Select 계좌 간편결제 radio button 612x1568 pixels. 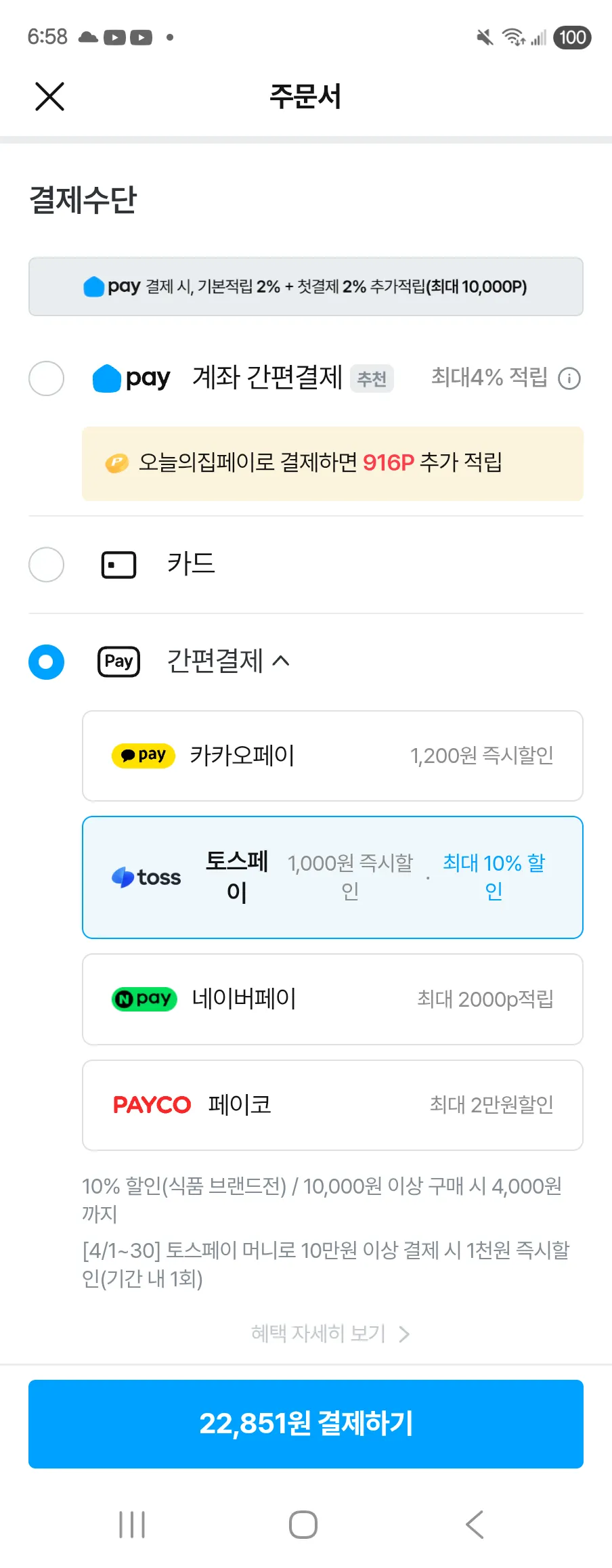[x=47, y=378]
